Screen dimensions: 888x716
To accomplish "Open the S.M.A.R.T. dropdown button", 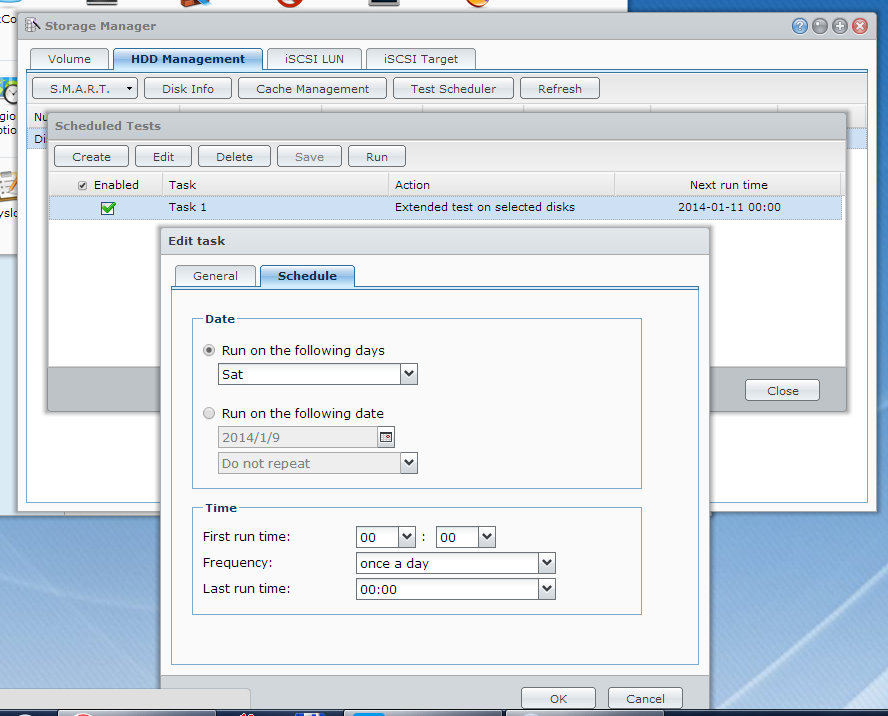I will [85, 89].
